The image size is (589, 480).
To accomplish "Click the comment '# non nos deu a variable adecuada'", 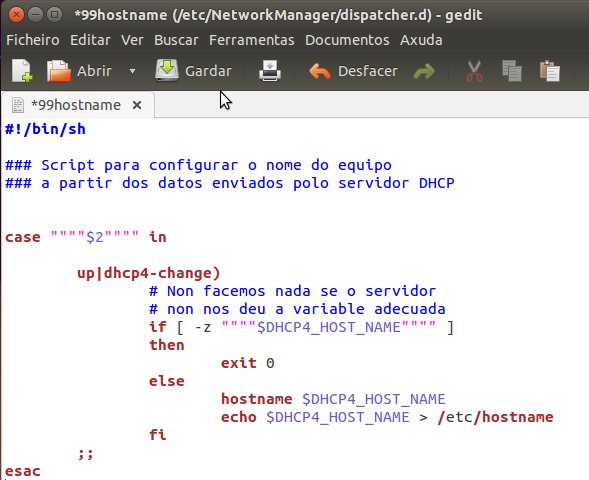I will [x=297, y=309].
